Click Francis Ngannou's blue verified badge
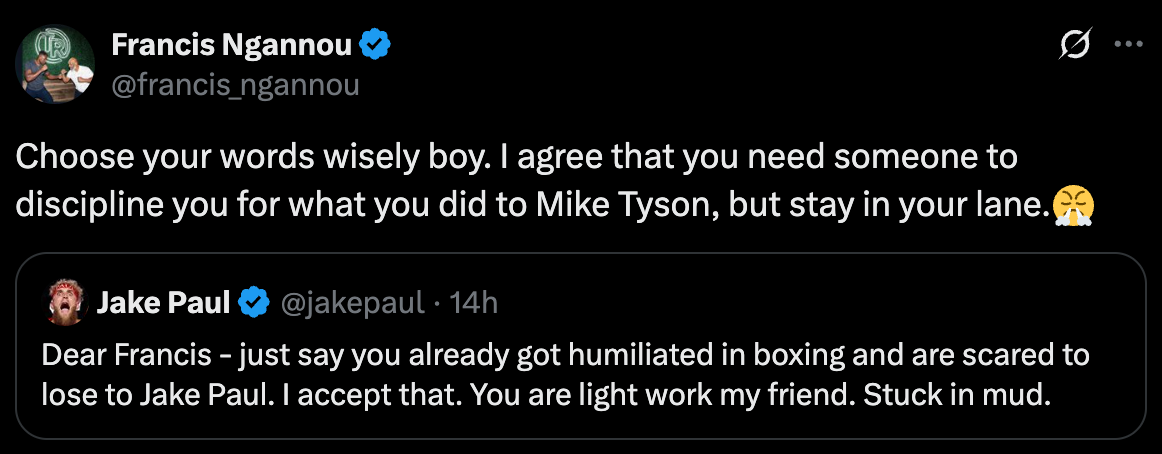The width and height of the screenshot is (1162, 454). pyautogui.click(x=373, y=45)
